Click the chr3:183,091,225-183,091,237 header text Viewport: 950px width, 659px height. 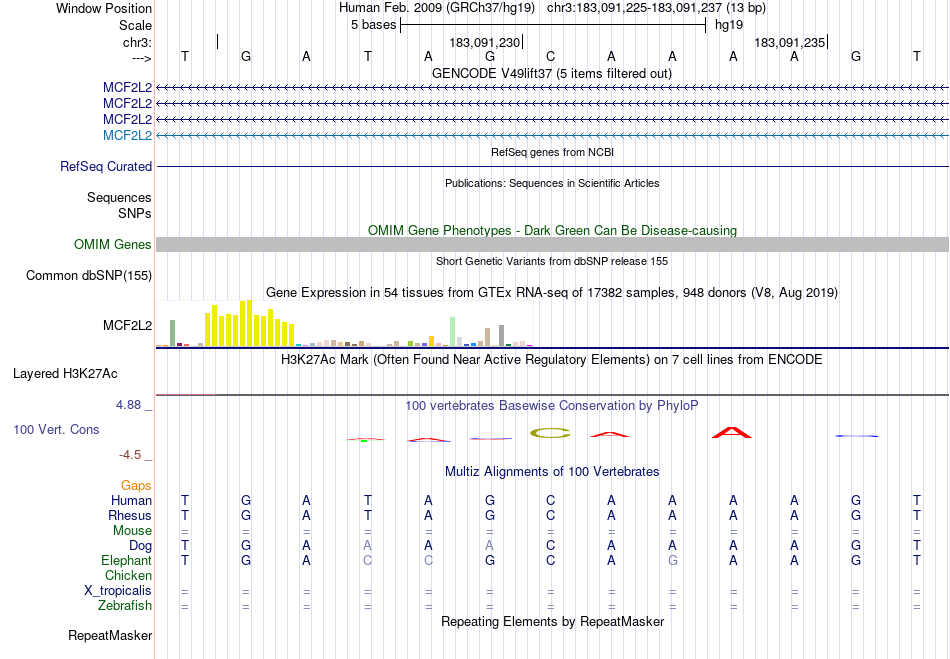656,8
